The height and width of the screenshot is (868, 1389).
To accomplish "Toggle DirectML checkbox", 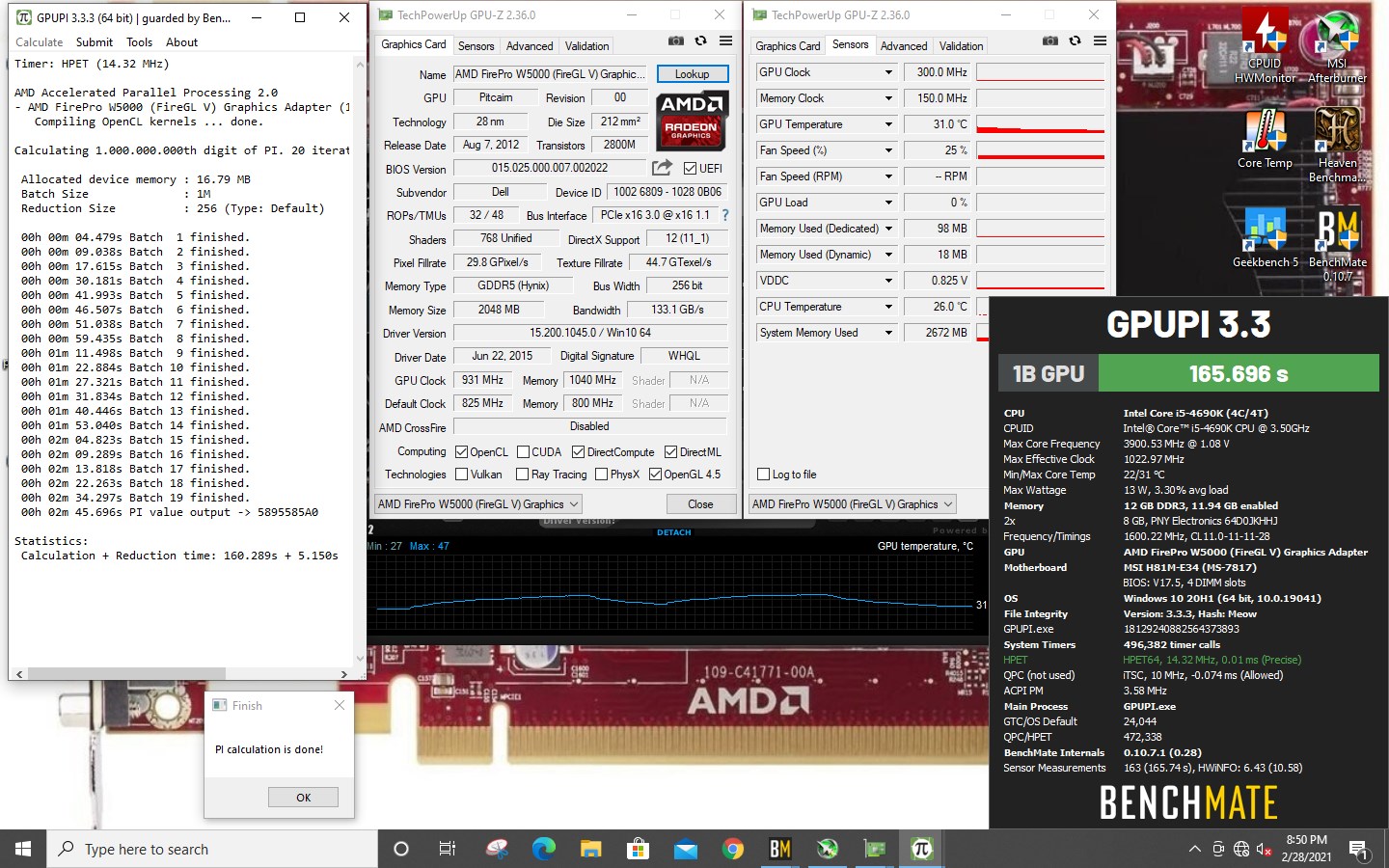I will [669, 451].
